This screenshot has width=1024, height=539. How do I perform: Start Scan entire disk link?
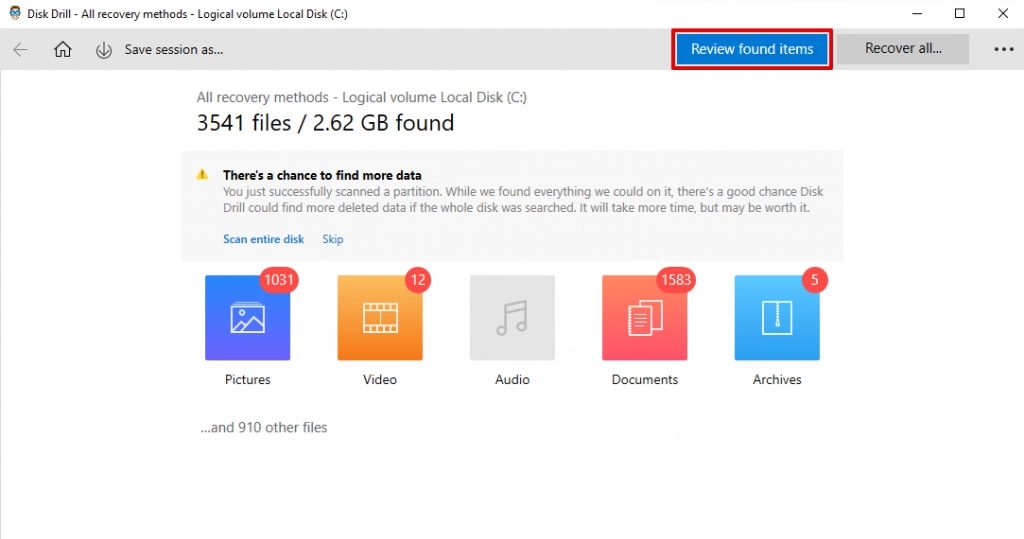click(263, 239)
